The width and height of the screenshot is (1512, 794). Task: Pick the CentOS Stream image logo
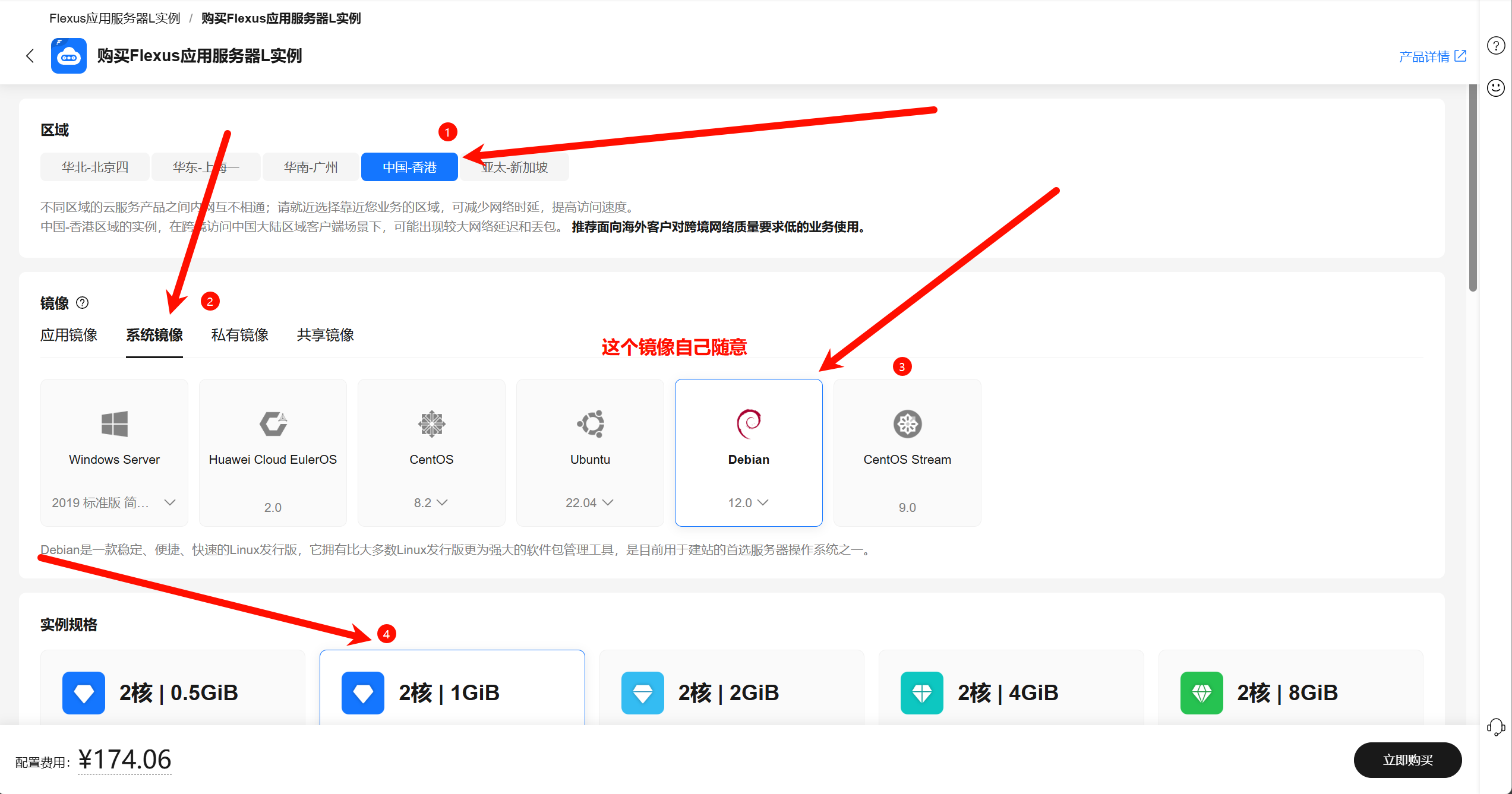[907, 424]
